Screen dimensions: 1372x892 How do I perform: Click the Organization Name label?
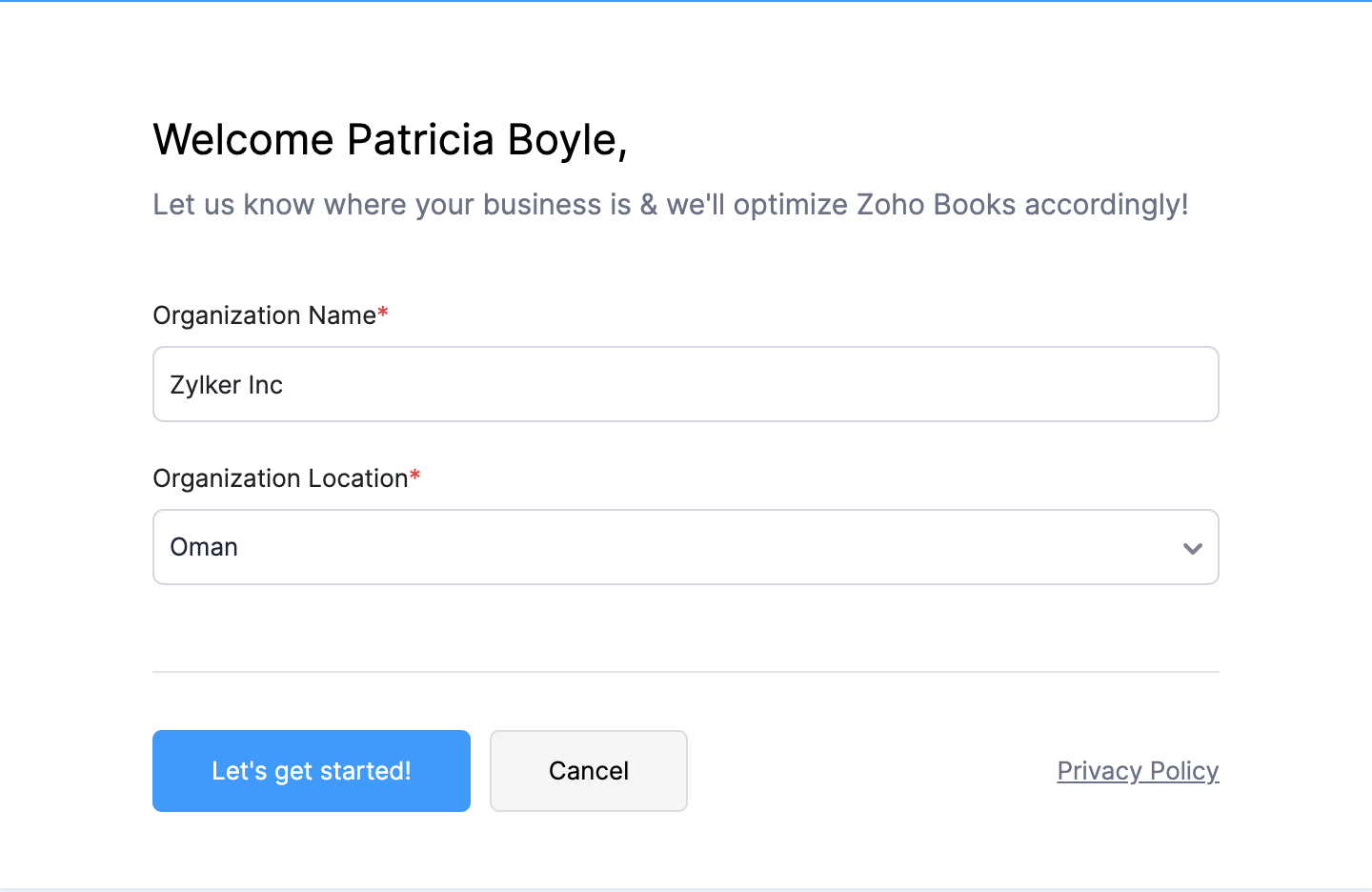[x=264, y=315]
